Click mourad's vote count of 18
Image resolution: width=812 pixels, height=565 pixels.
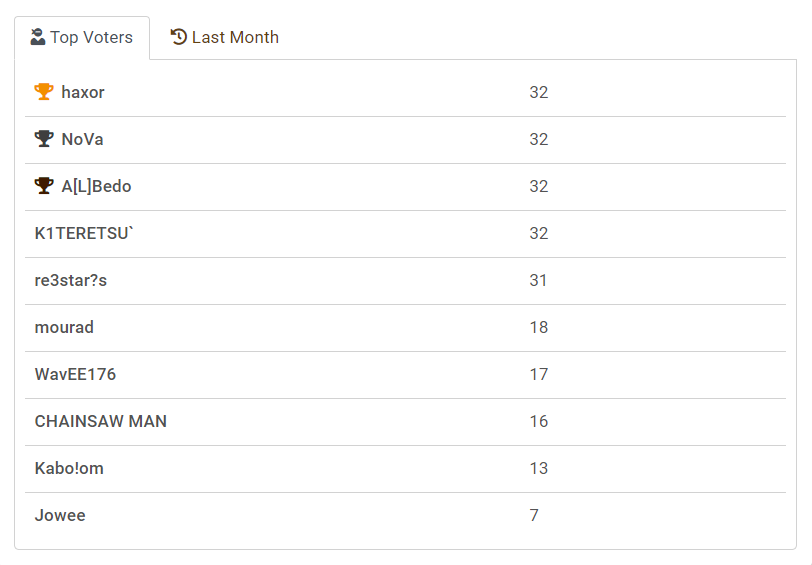pyautogui.click(x=539, y=327)
